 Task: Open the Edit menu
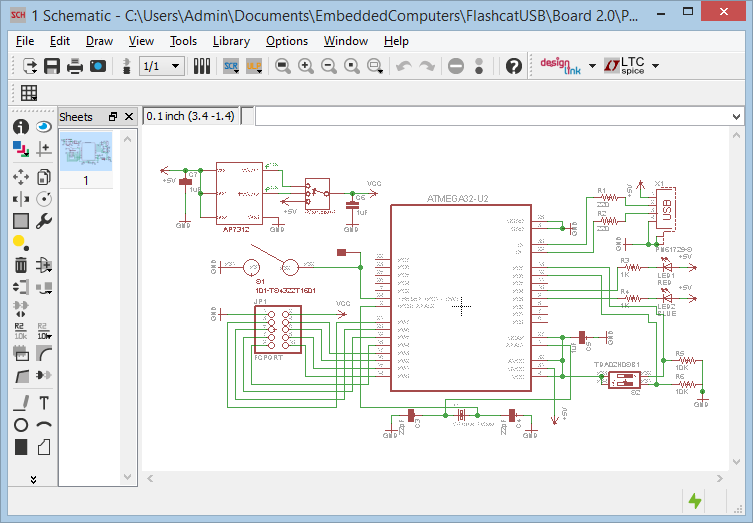[60, 41]
